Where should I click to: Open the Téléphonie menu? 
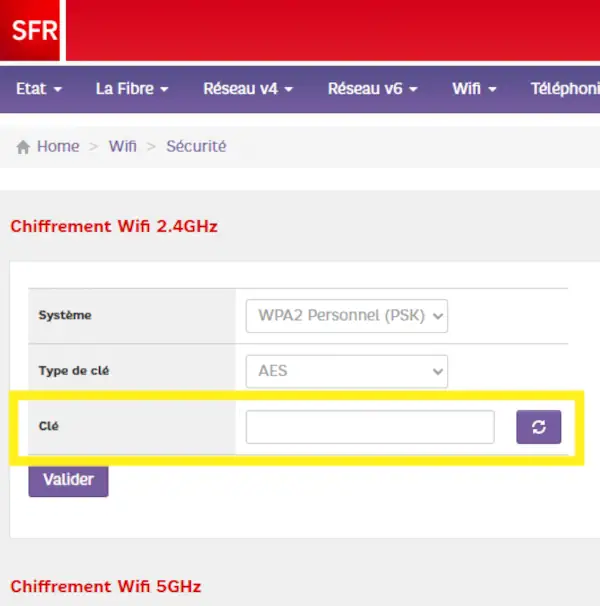coord(565,89)
